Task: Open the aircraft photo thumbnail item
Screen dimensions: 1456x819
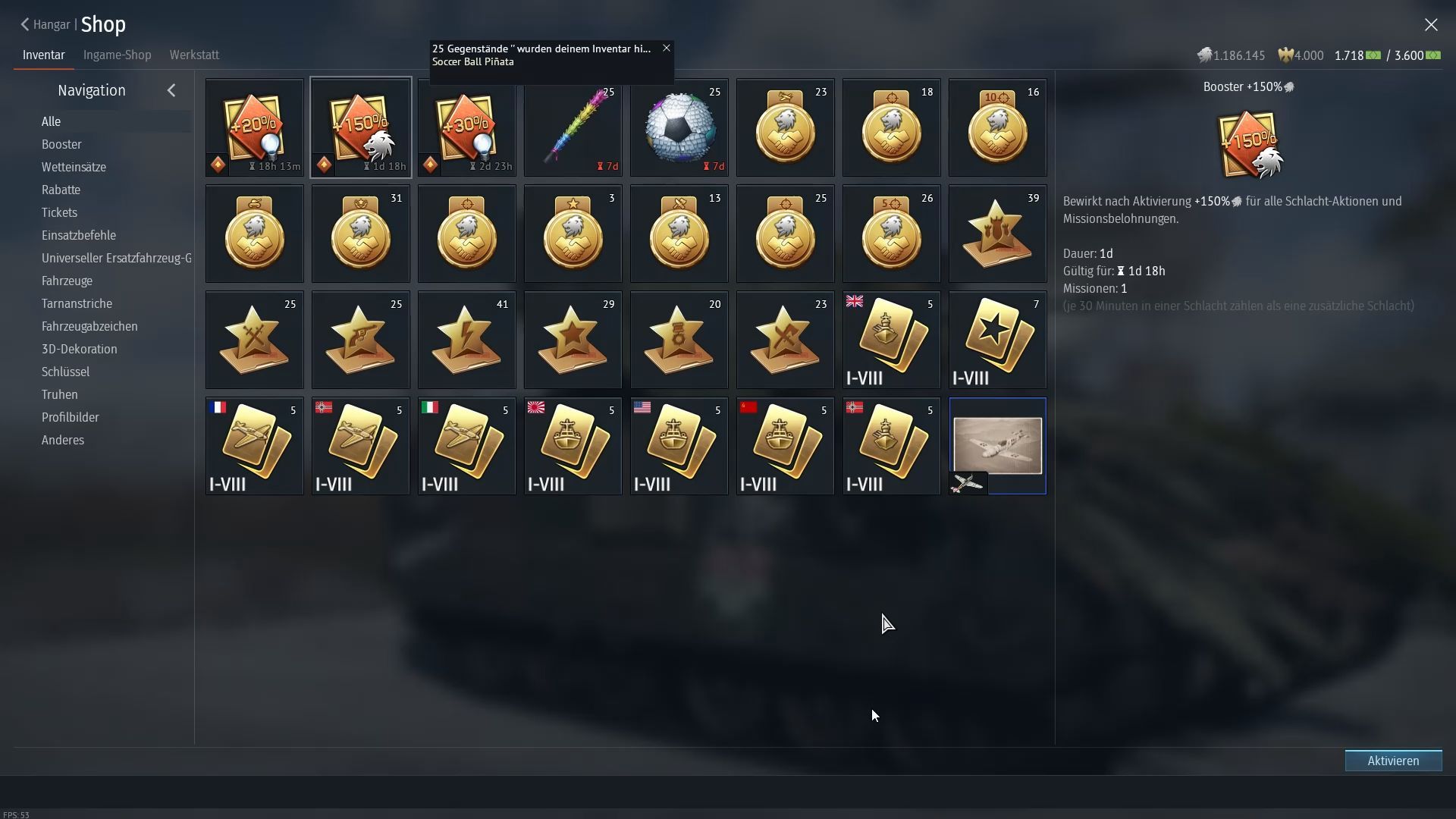Action: pyautogui.click(x=997, y=446)
